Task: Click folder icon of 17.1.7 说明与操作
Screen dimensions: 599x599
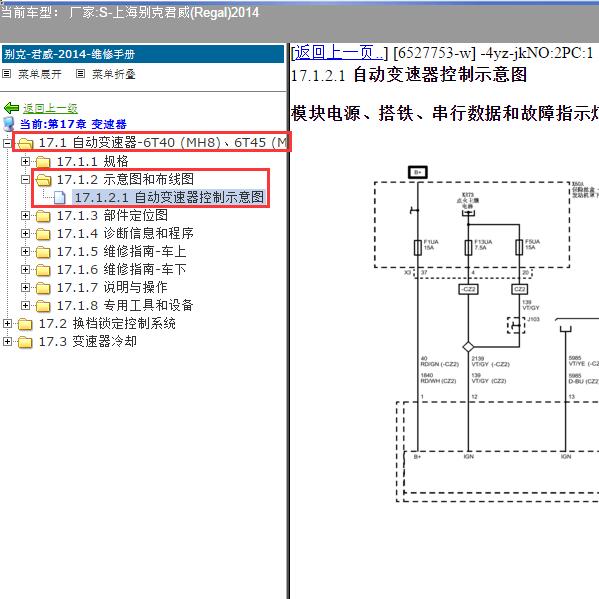Action: [43, 288]
